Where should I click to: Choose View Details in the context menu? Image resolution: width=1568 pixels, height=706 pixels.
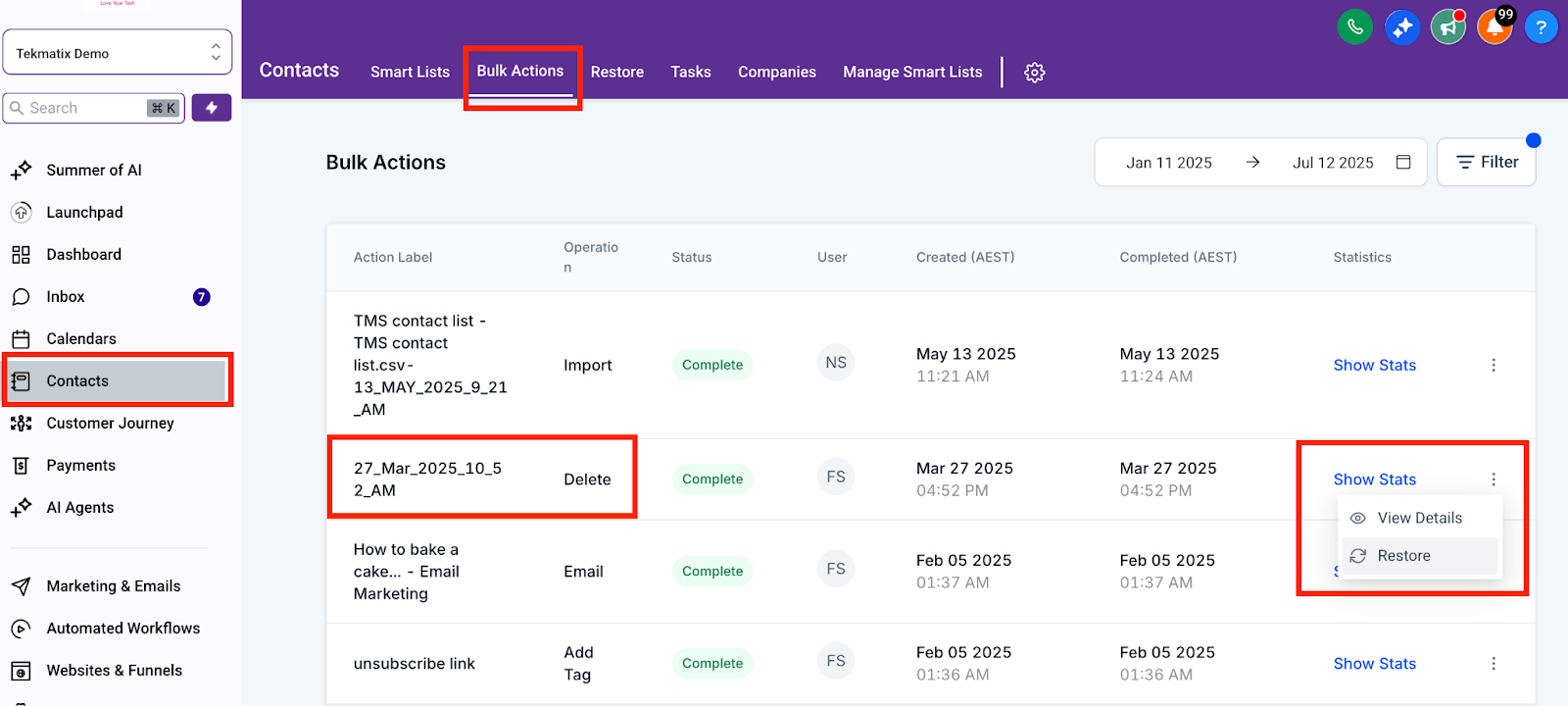tap(1420, 518)
